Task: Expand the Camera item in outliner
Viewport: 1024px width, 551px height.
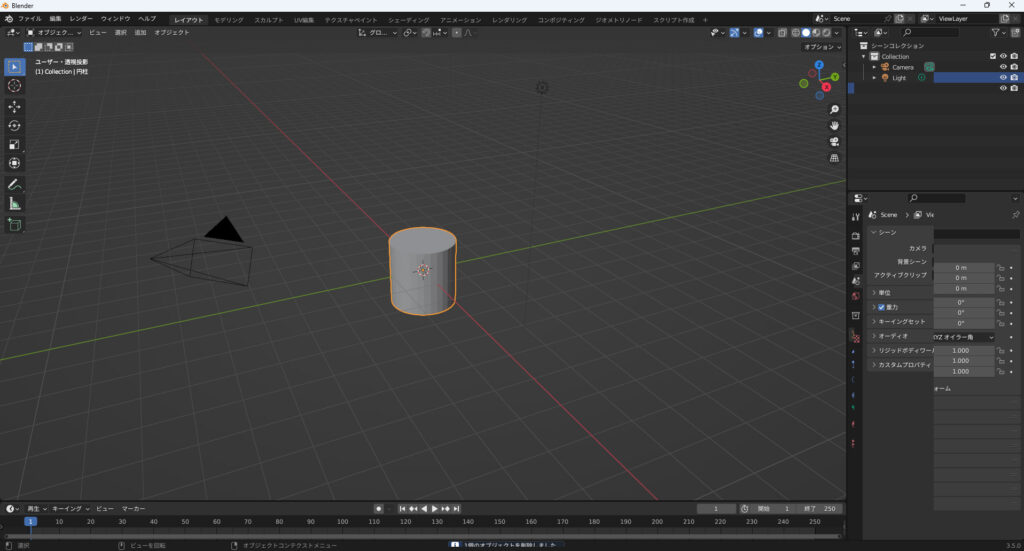Action: pyautogui.click(x=874, y=67)
